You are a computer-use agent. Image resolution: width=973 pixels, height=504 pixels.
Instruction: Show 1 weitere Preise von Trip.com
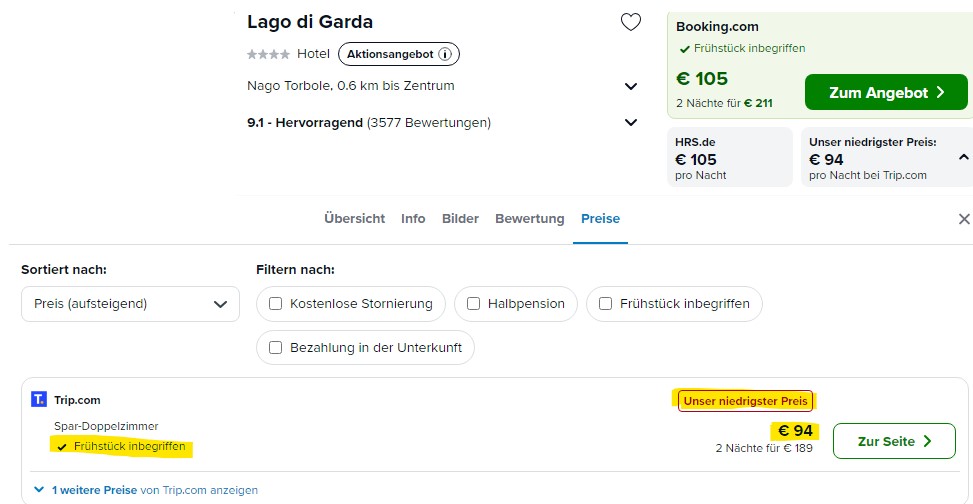point(146,490)
